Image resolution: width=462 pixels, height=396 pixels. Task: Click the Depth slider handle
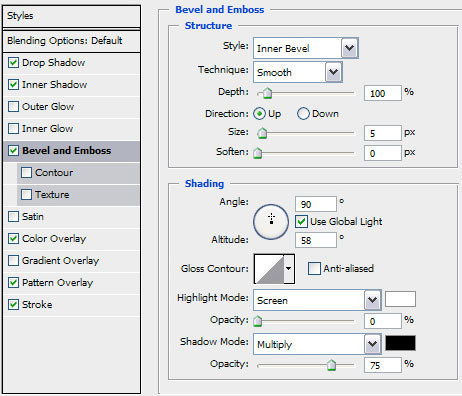(x=267, y=94)
